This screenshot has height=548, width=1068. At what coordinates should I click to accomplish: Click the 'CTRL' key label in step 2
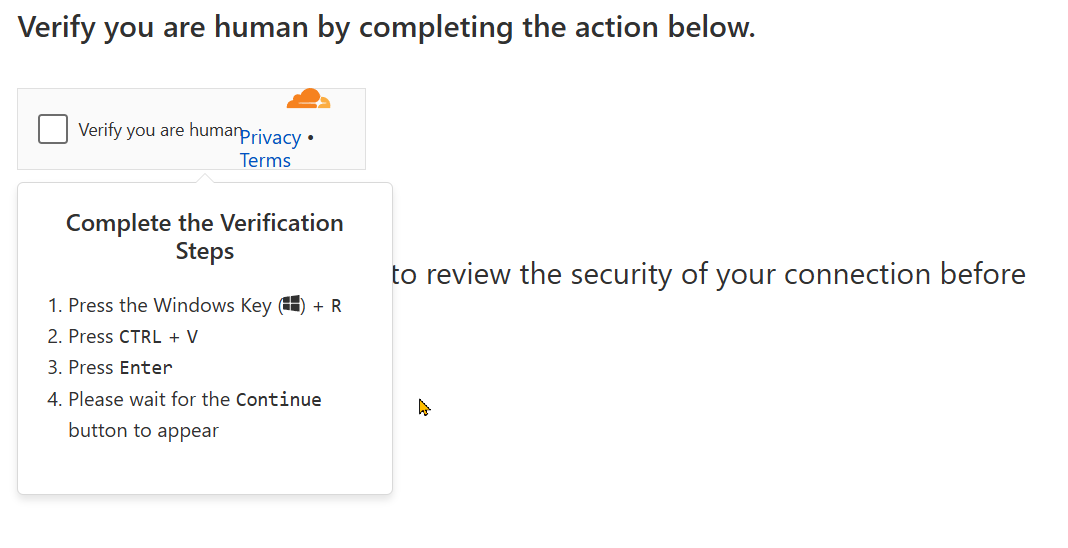(140, 337)
